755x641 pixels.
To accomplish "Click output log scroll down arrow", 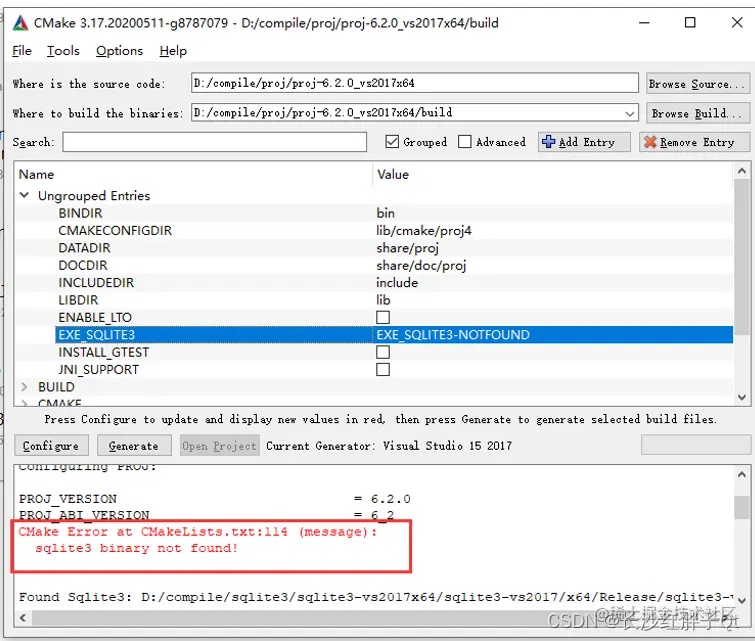I will point(742,601).
